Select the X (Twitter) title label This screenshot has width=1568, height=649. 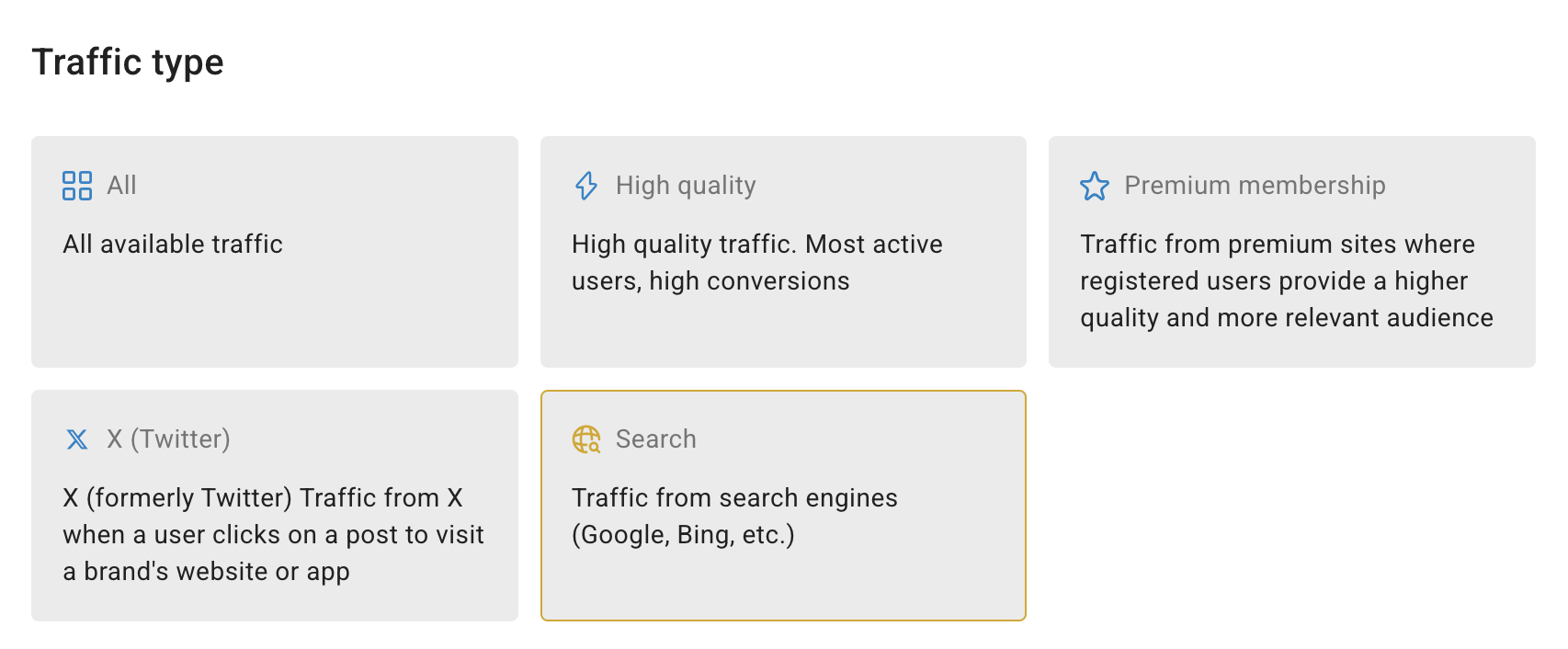click(168, 439)
